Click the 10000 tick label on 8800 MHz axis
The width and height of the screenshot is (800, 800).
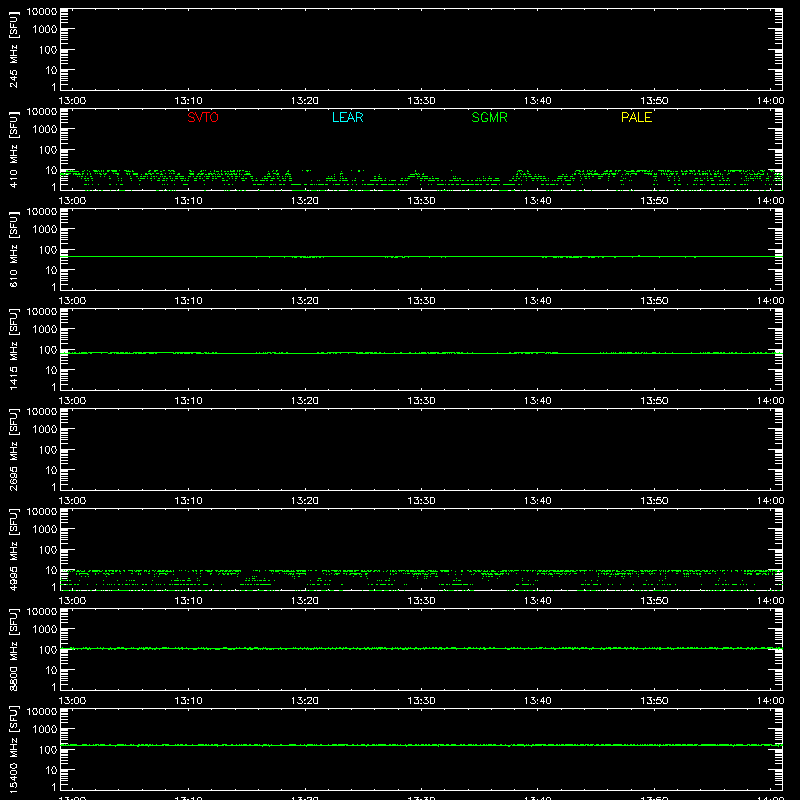coord(42,612)
